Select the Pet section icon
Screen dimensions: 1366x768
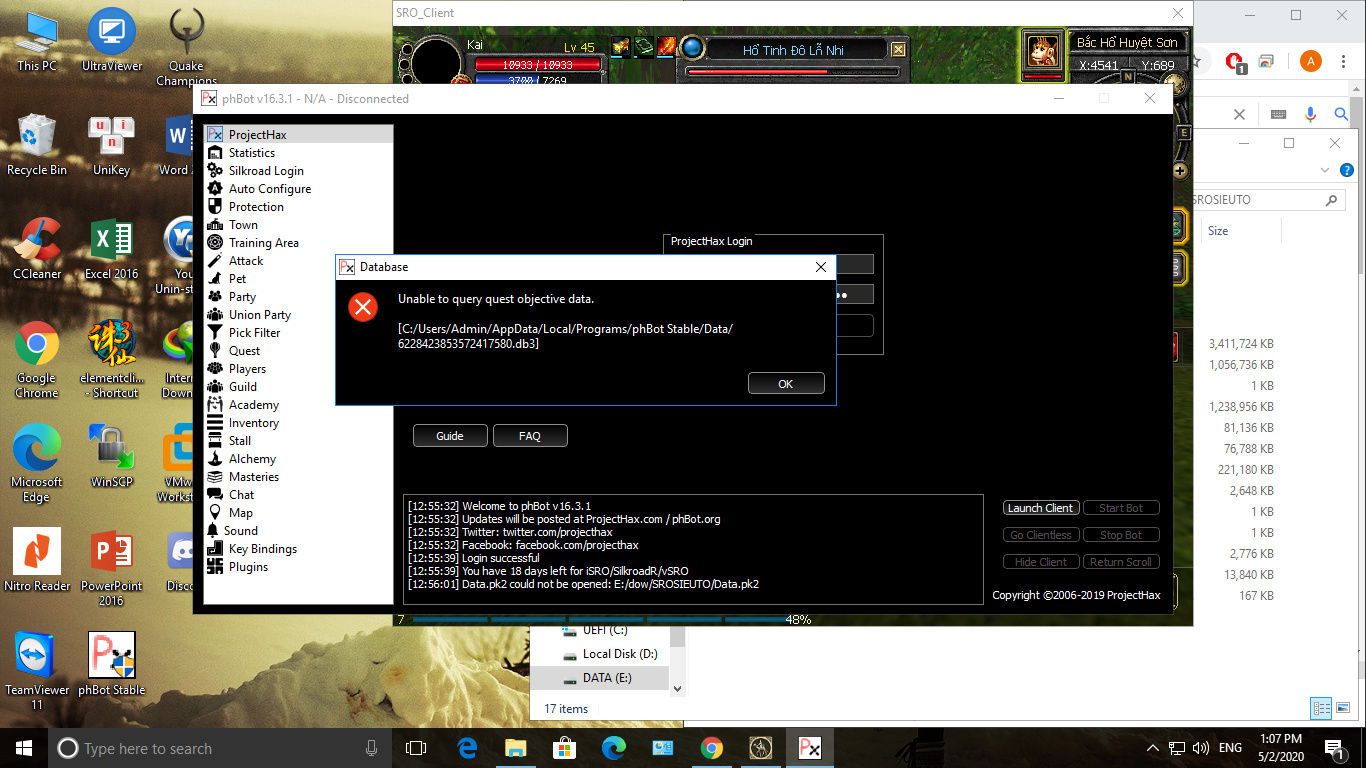pyautogui.click(x=215, y=279)
